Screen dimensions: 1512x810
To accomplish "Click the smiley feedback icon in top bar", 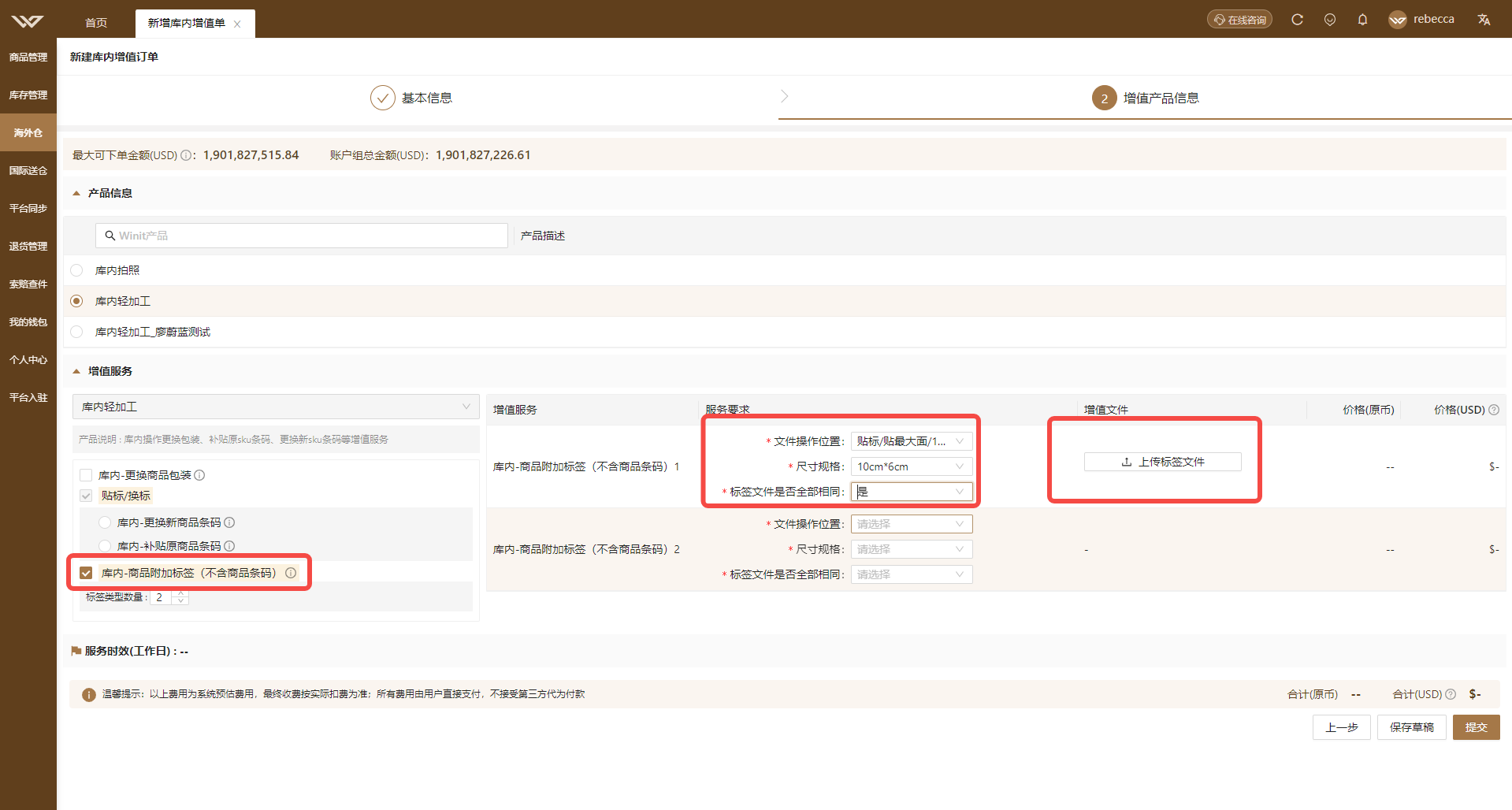I will (x=1330, y=20).
